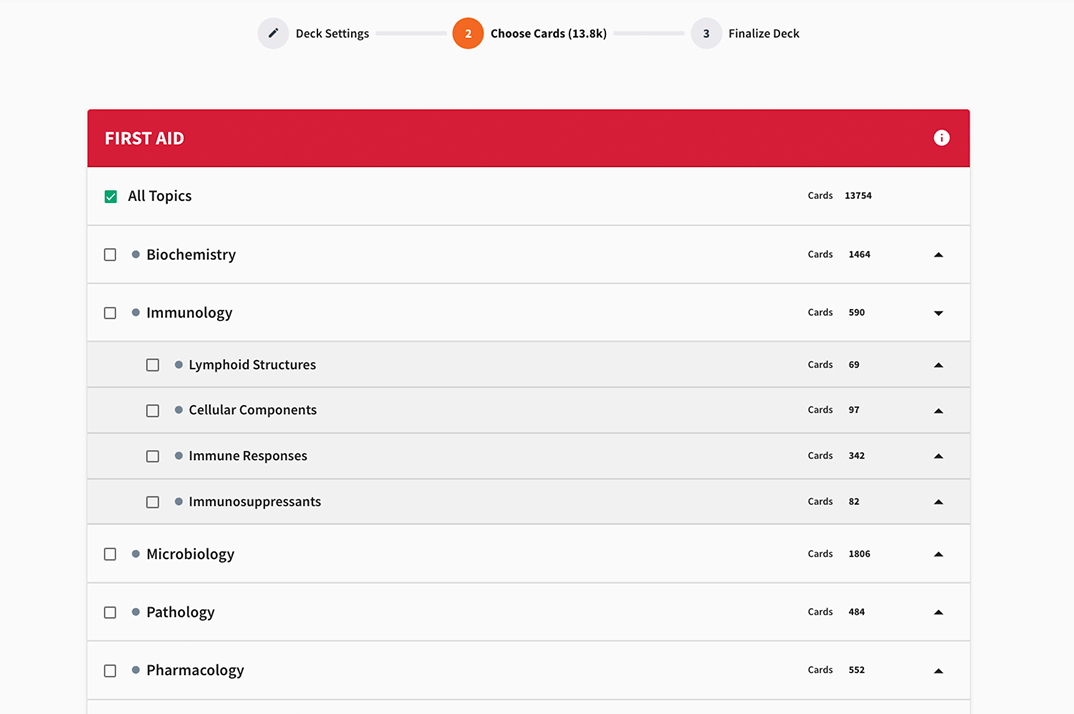
Task: Click the step 3 circle
Action: 706,33
